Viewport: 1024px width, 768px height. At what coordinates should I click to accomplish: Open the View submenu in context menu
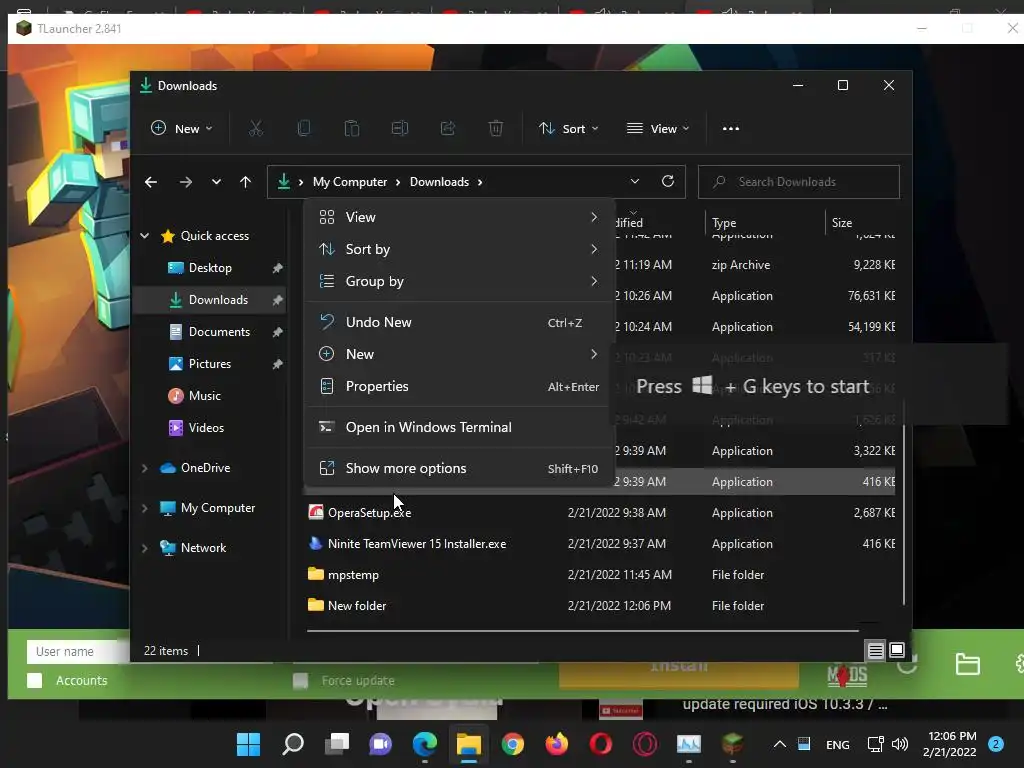tap(458, 217)
